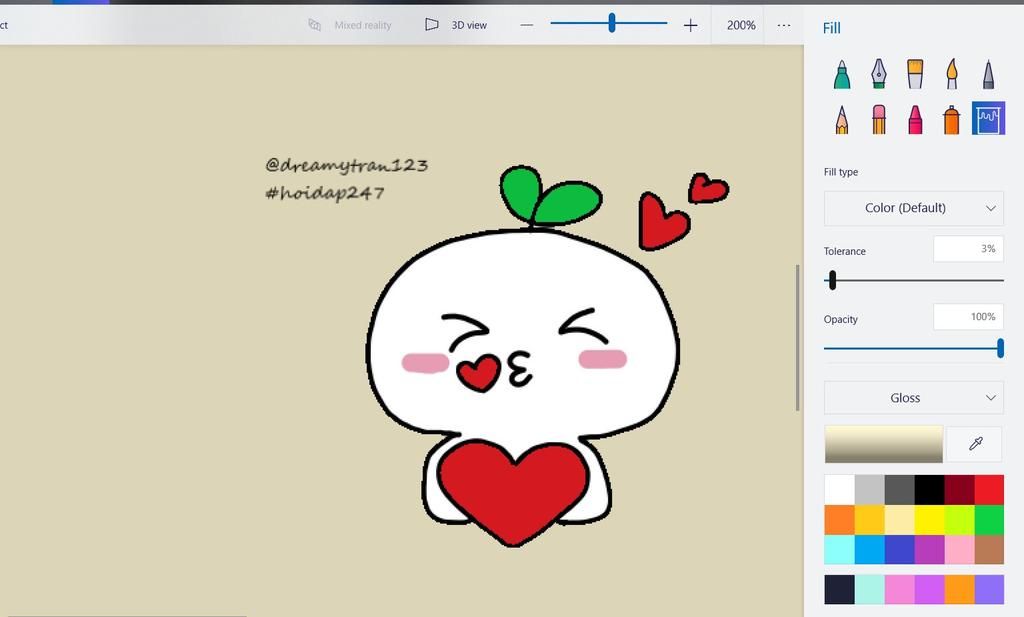Select the Watercolor brush tool

(x=952, y=74)
